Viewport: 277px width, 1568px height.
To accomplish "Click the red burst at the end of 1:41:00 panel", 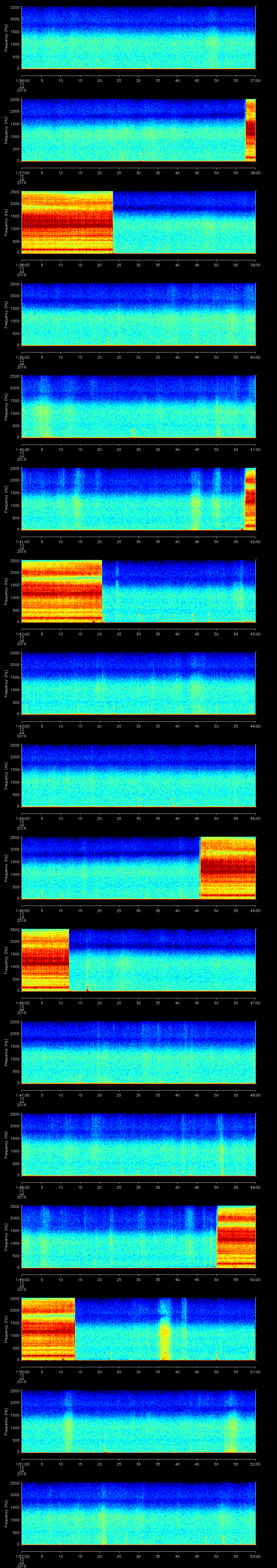I will tap(250, 499).
